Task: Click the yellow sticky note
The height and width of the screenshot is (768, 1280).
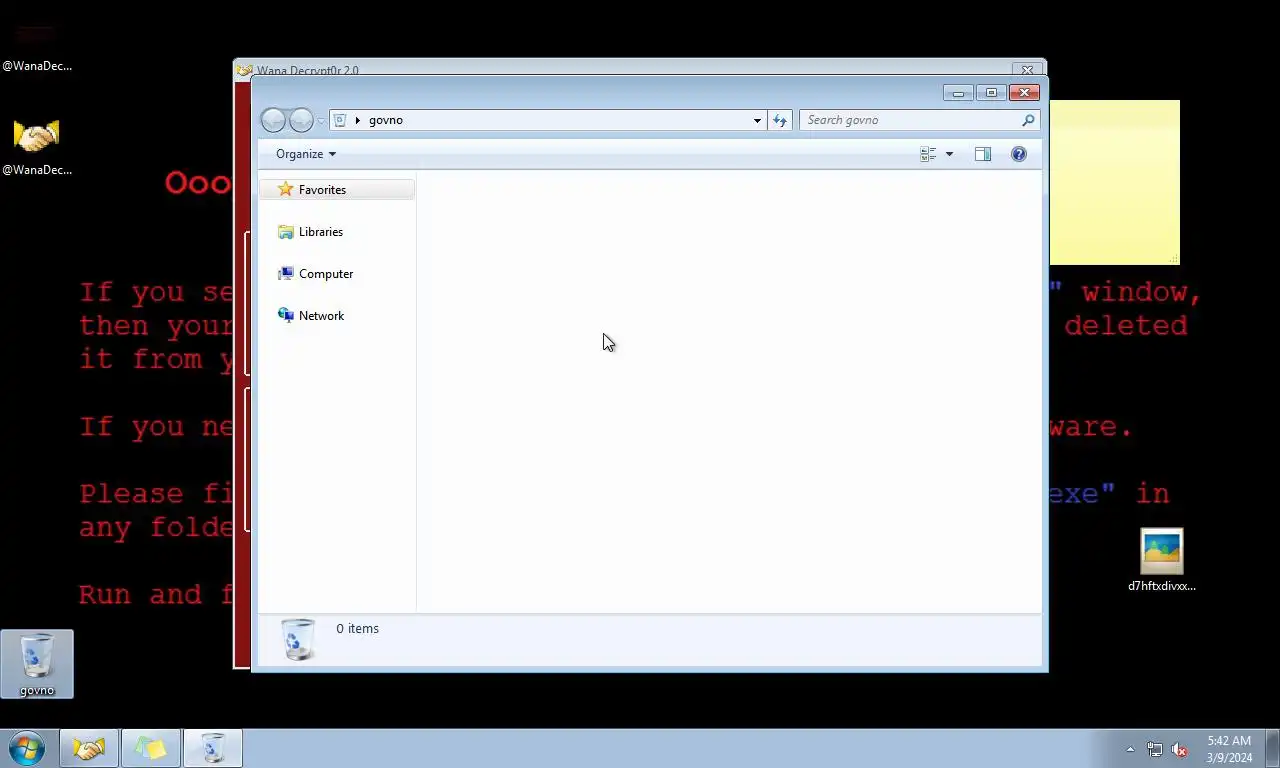Action: pos(1114,182)
